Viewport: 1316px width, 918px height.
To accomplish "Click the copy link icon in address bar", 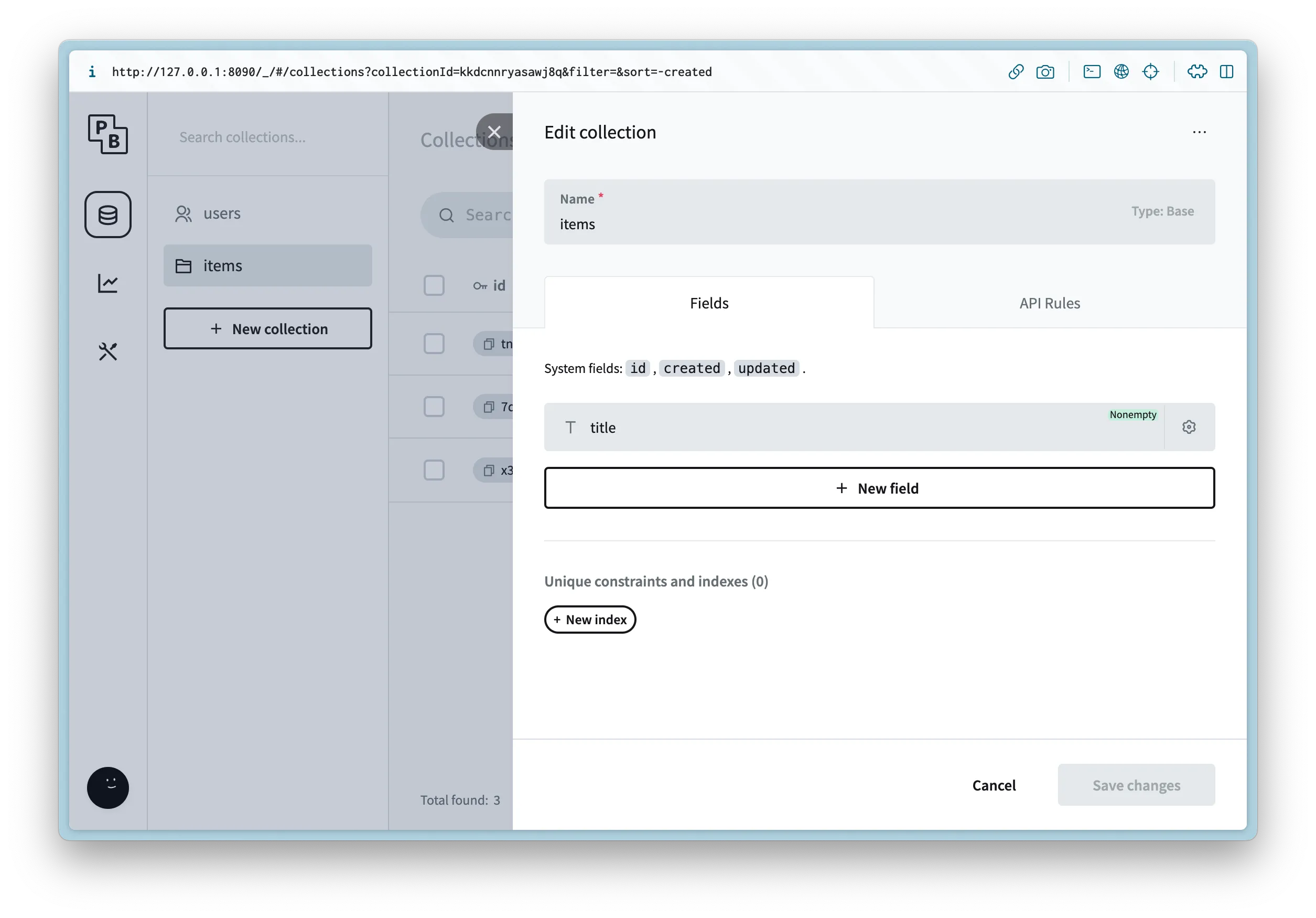I will [1016, 72].
